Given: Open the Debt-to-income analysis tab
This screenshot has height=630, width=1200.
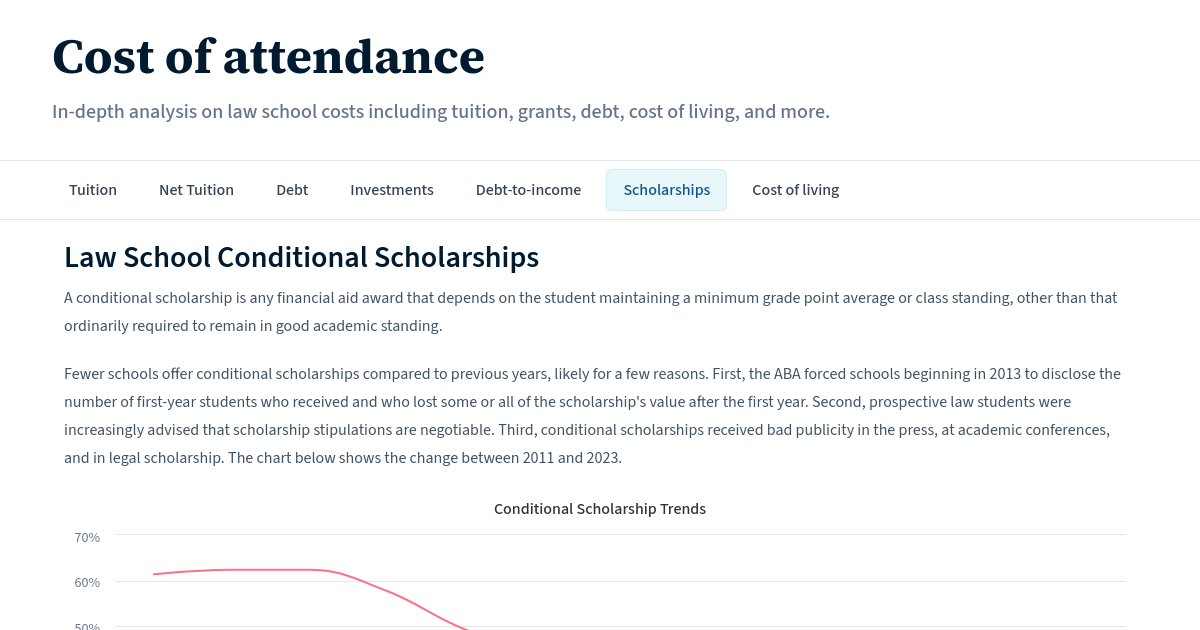Looking at the screenshot, I should 528,189.
